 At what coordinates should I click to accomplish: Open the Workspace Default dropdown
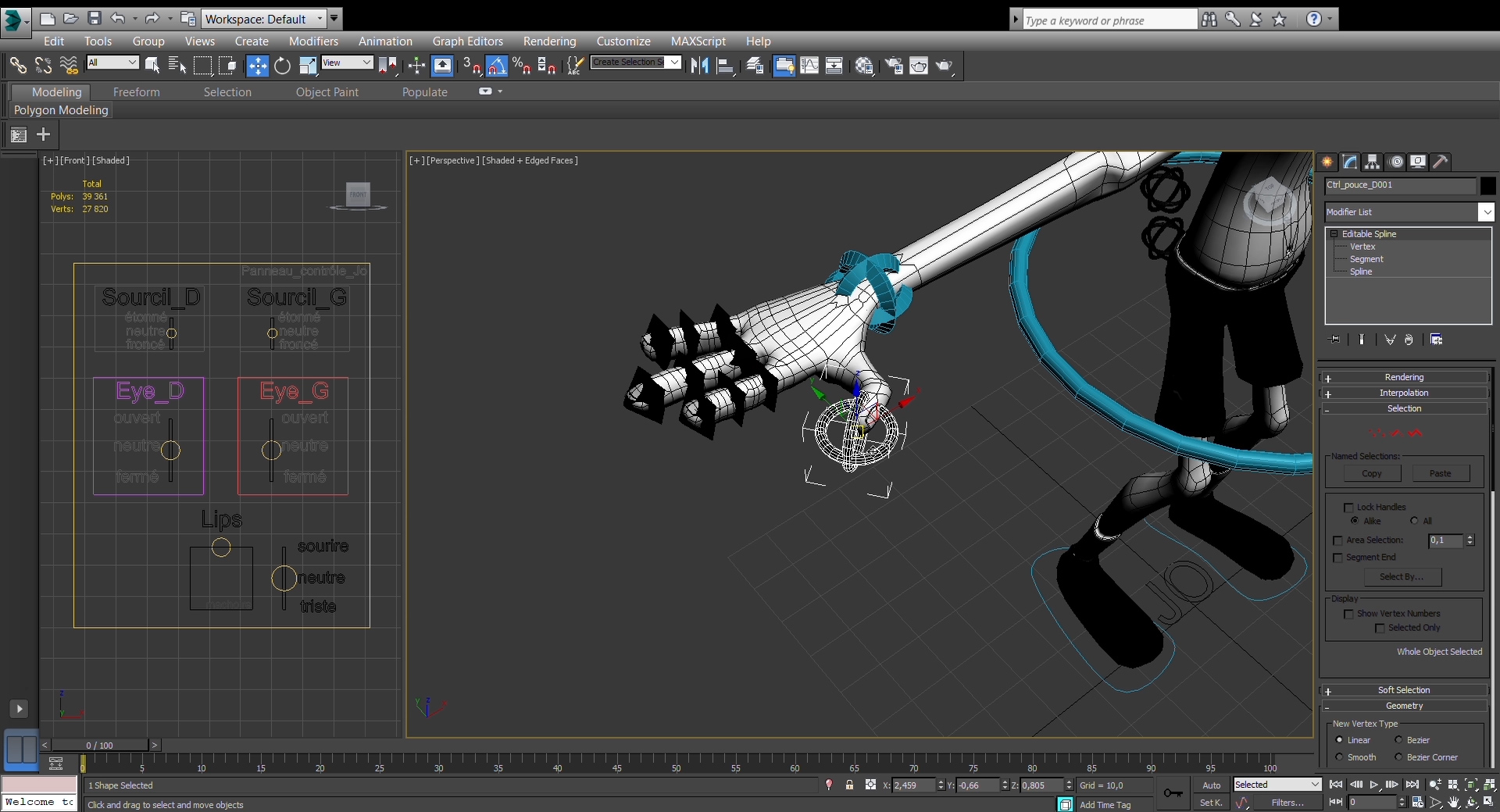263,19
